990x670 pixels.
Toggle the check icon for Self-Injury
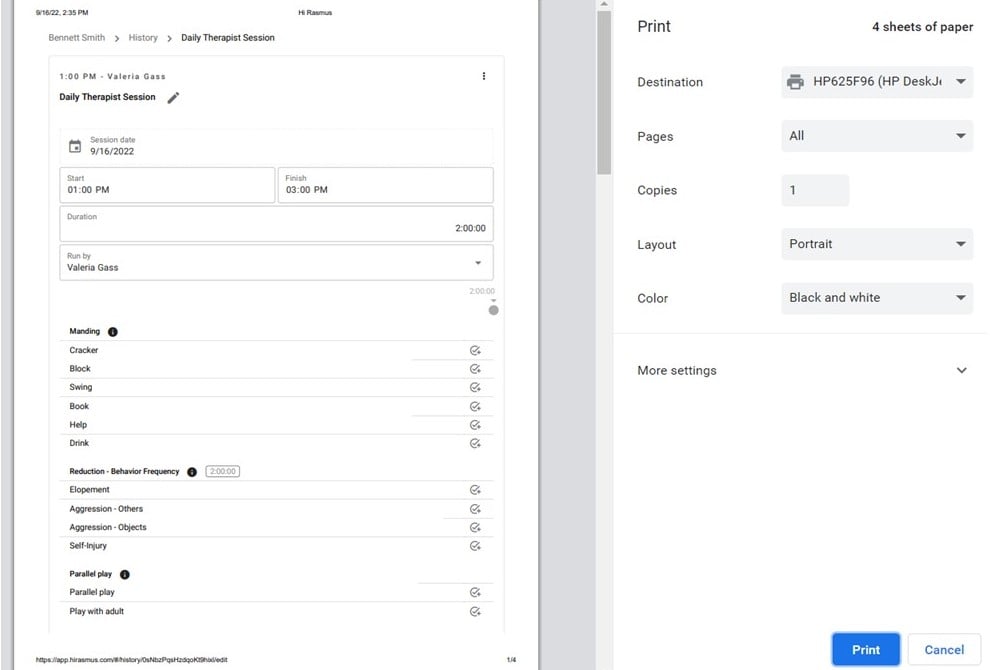click(475, 546)
